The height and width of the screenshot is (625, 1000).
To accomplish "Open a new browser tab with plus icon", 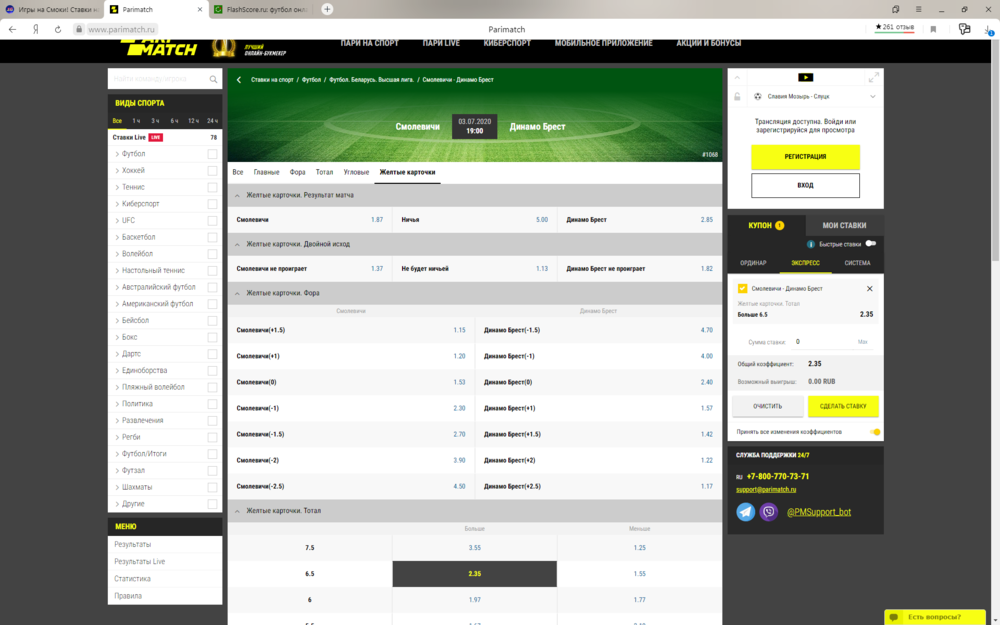I will point(327,9).
